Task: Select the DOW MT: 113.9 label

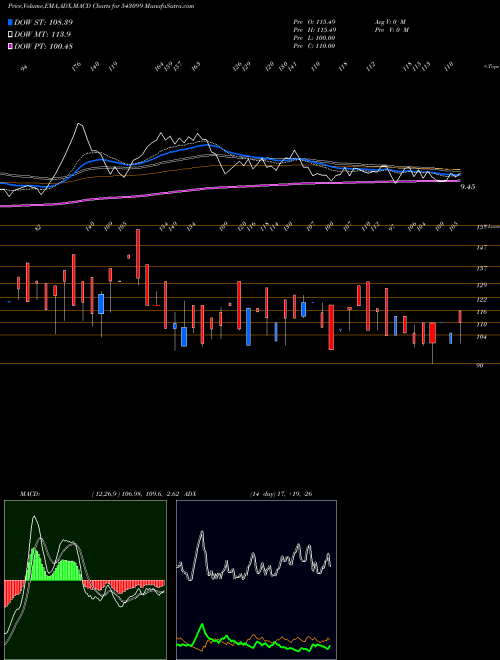Action: pyautogui.click(x=42, y=34)
